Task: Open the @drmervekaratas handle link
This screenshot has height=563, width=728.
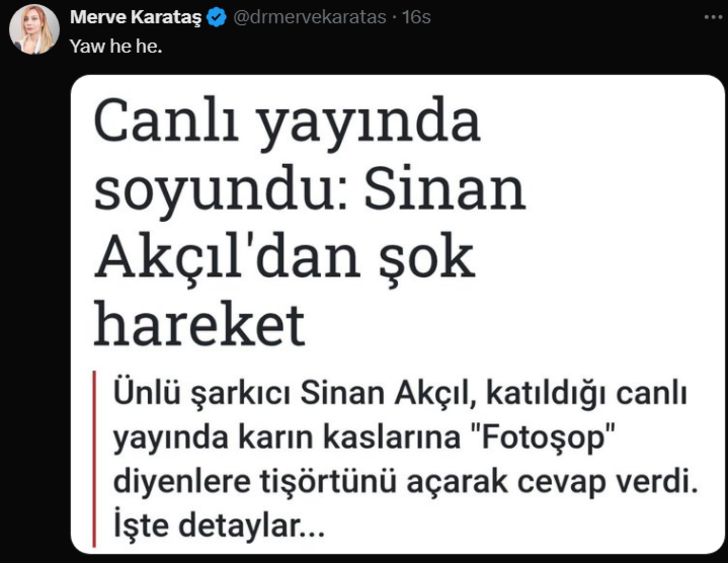Action: [x=310, y=17]
